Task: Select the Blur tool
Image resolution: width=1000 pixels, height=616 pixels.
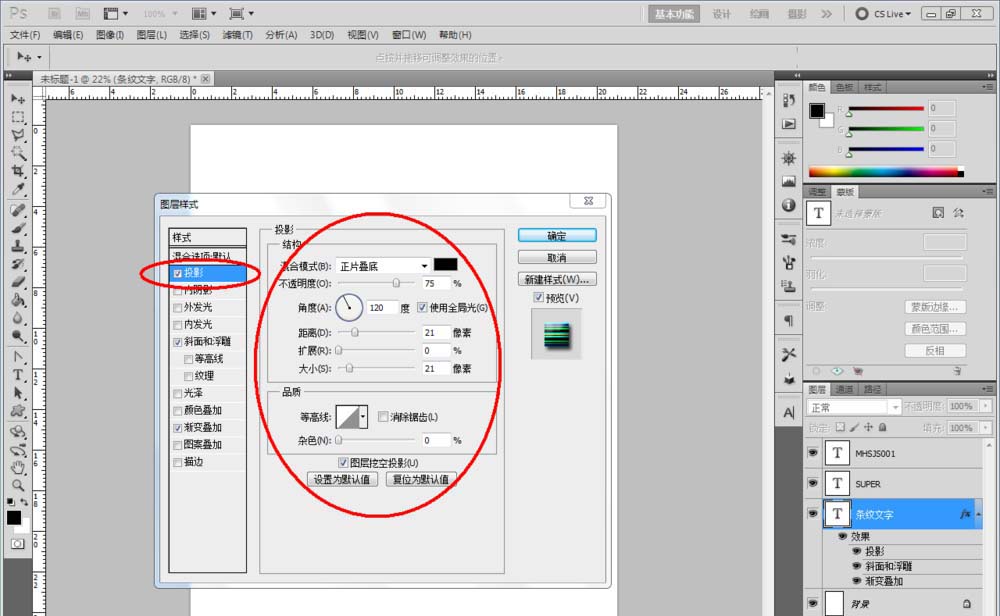Action: pos(18,318)
